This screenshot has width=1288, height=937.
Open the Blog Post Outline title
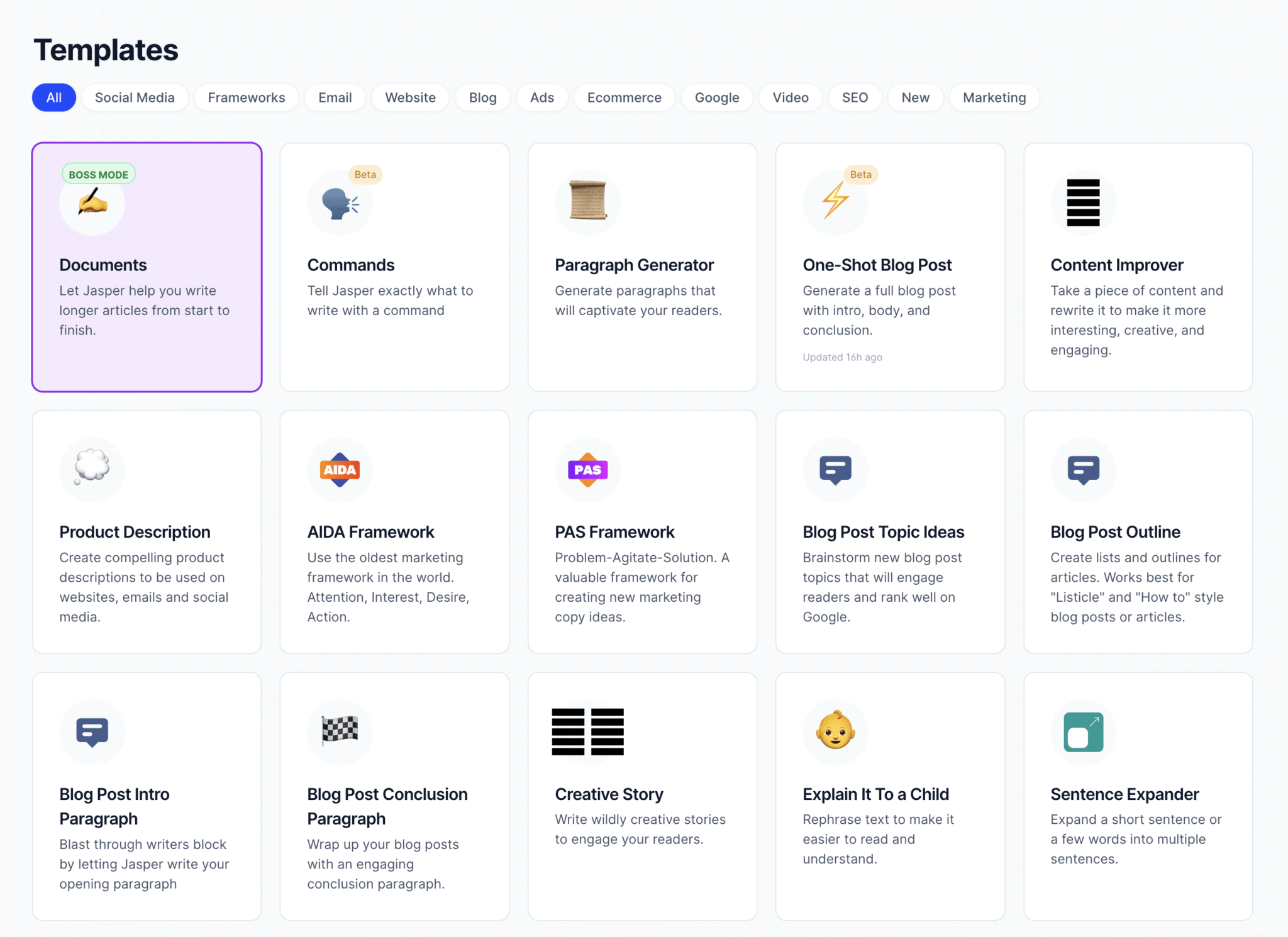coord(1115,532)
